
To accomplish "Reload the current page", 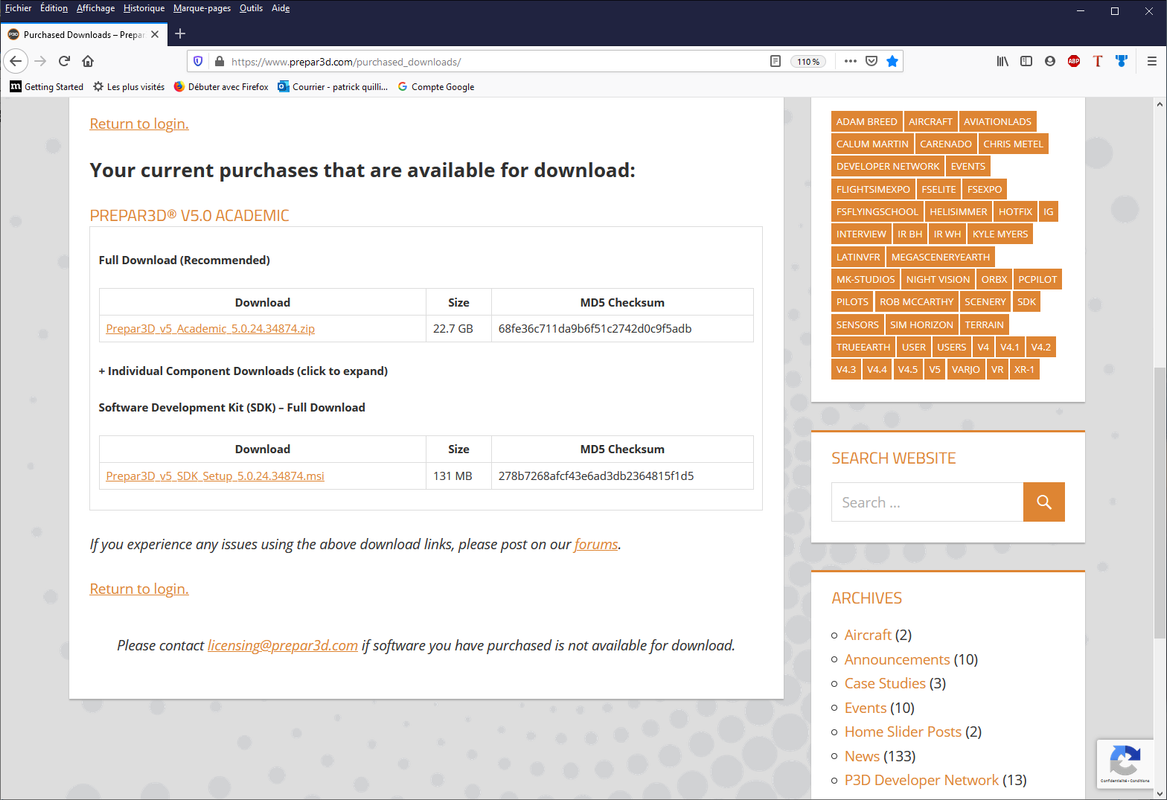I will pos(64,61).
